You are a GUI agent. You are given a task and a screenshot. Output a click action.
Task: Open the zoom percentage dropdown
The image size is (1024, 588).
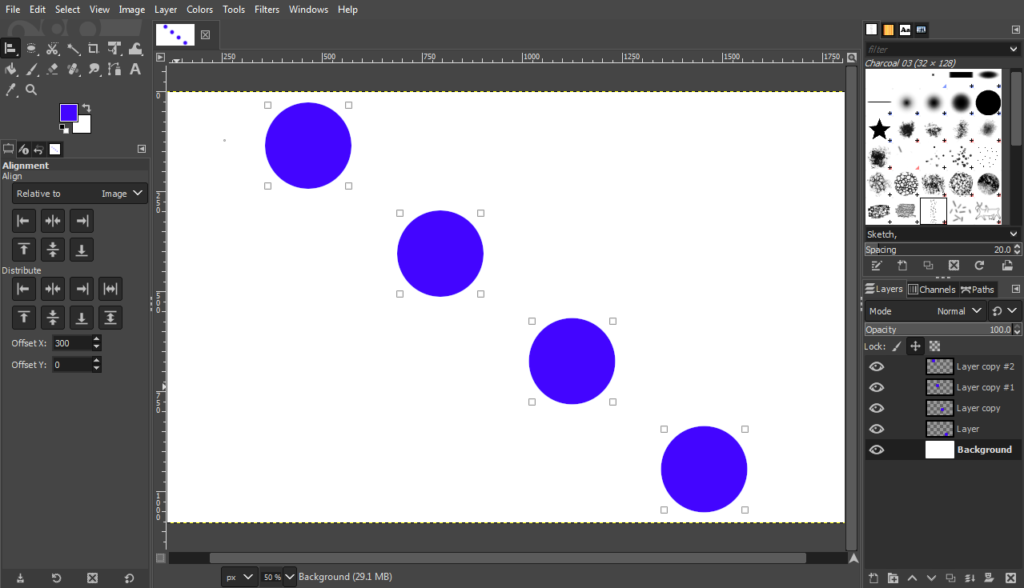290,577
